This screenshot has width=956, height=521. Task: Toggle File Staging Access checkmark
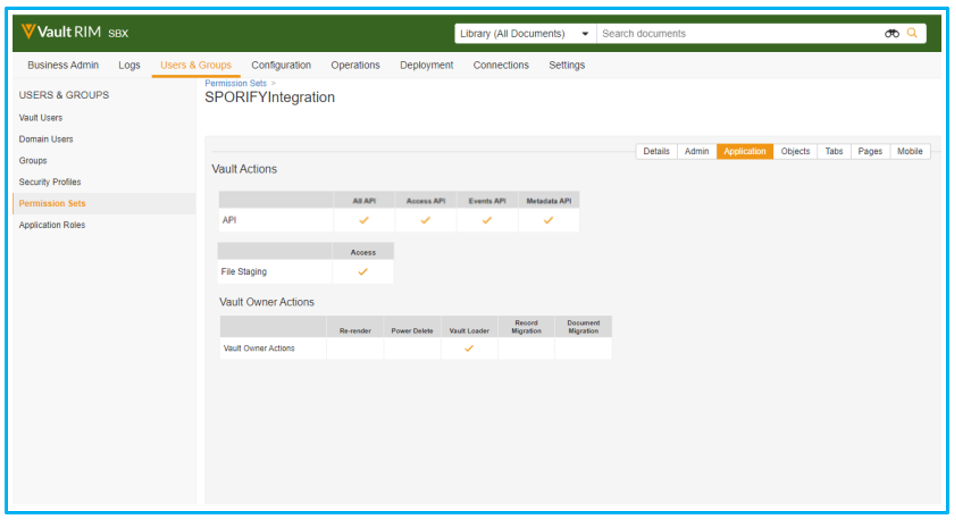tap(363, 271)
